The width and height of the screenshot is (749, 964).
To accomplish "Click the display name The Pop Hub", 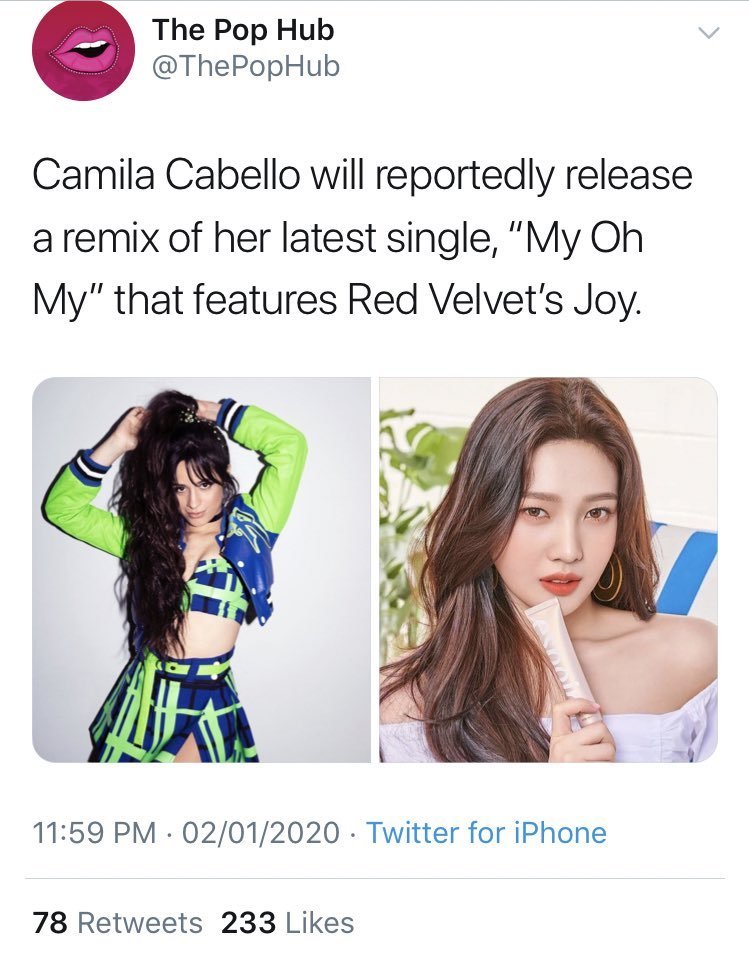I will (x=243, y=30).
